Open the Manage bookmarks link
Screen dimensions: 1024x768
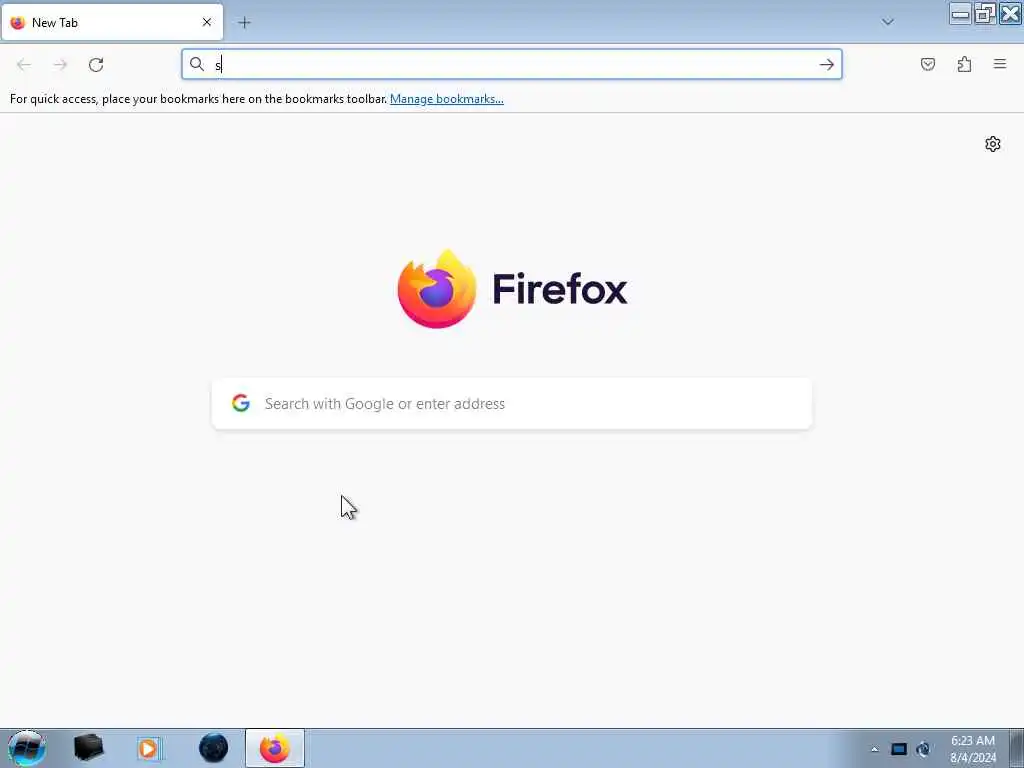pos(447,99)
